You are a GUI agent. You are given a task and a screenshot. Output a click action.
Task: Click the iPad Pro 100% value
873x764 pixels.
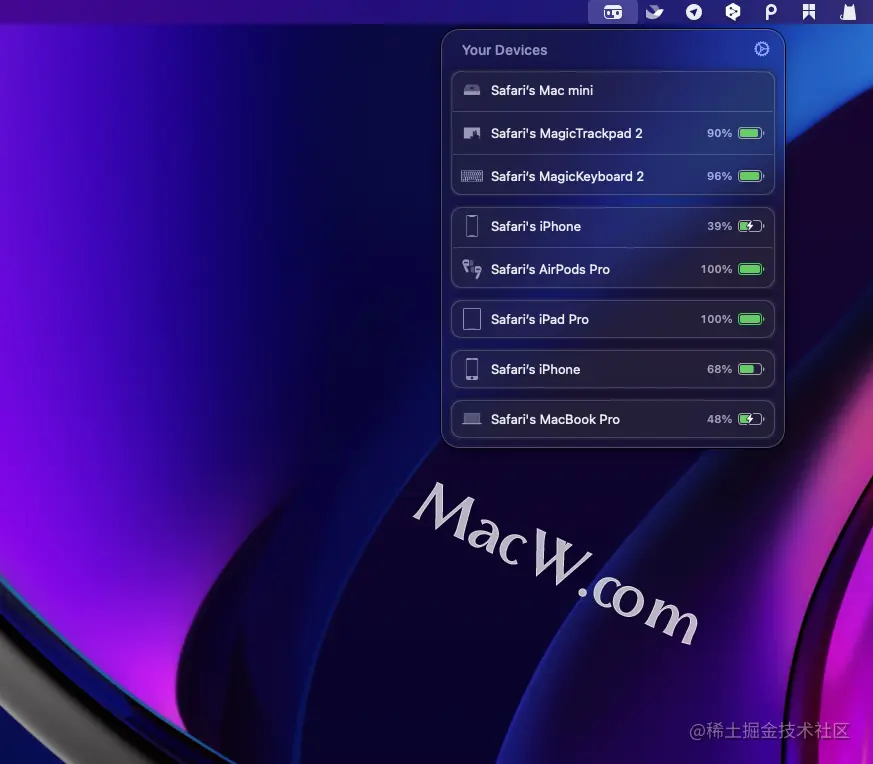716,319
